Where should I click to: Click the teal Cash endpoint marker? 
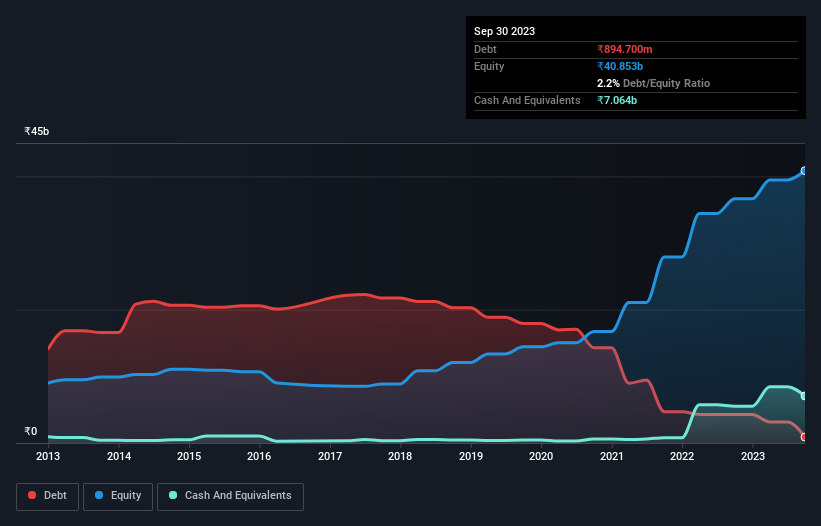[804, 396]
